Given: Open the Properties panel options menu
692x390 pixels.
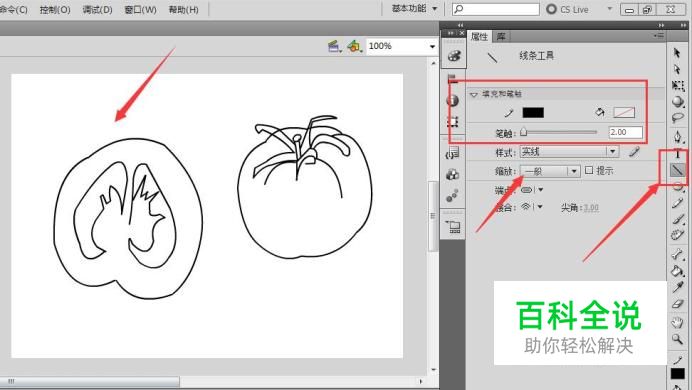Looking at the screenshot, I should point(659,35).
